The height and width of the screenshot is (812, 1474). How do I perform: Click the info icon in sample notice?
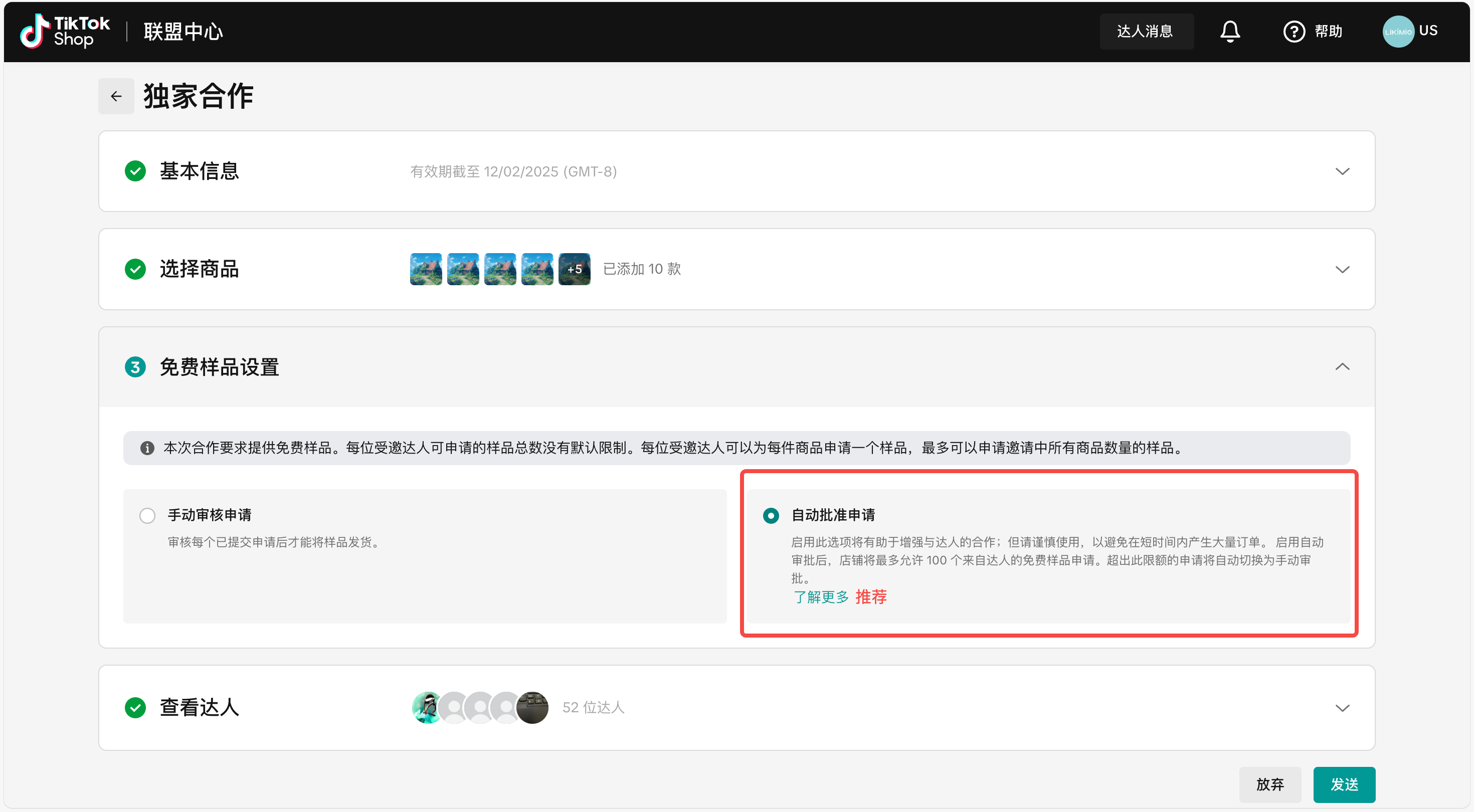(x=147, y=448)
